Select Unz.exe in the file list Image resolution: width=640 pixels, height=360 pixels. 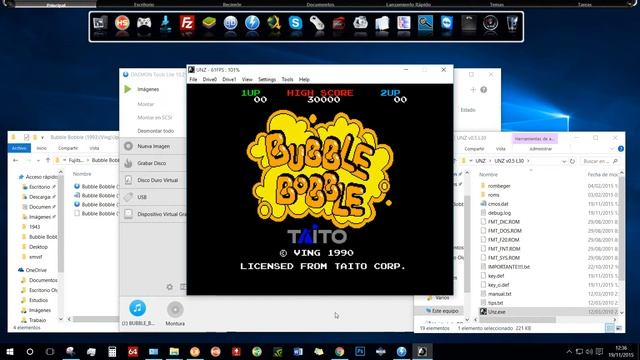click(x=496, y=312)
